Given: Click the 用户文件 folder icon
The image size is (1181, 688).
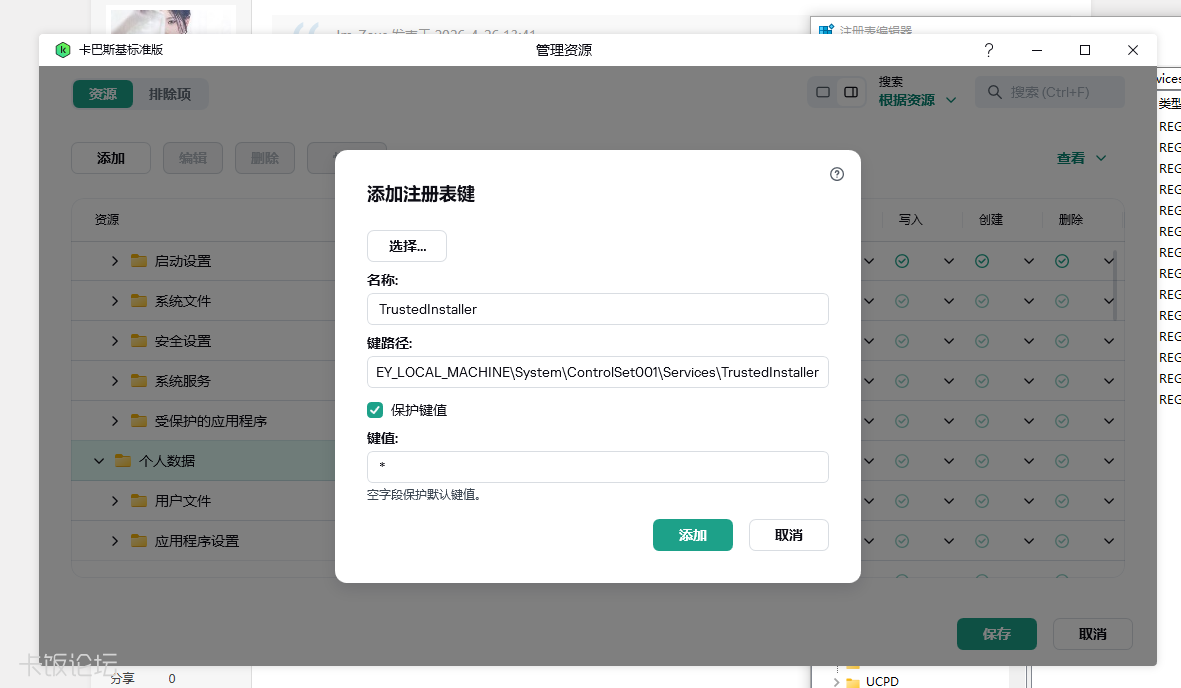Looking at the screenshot, I should point(139,500).
